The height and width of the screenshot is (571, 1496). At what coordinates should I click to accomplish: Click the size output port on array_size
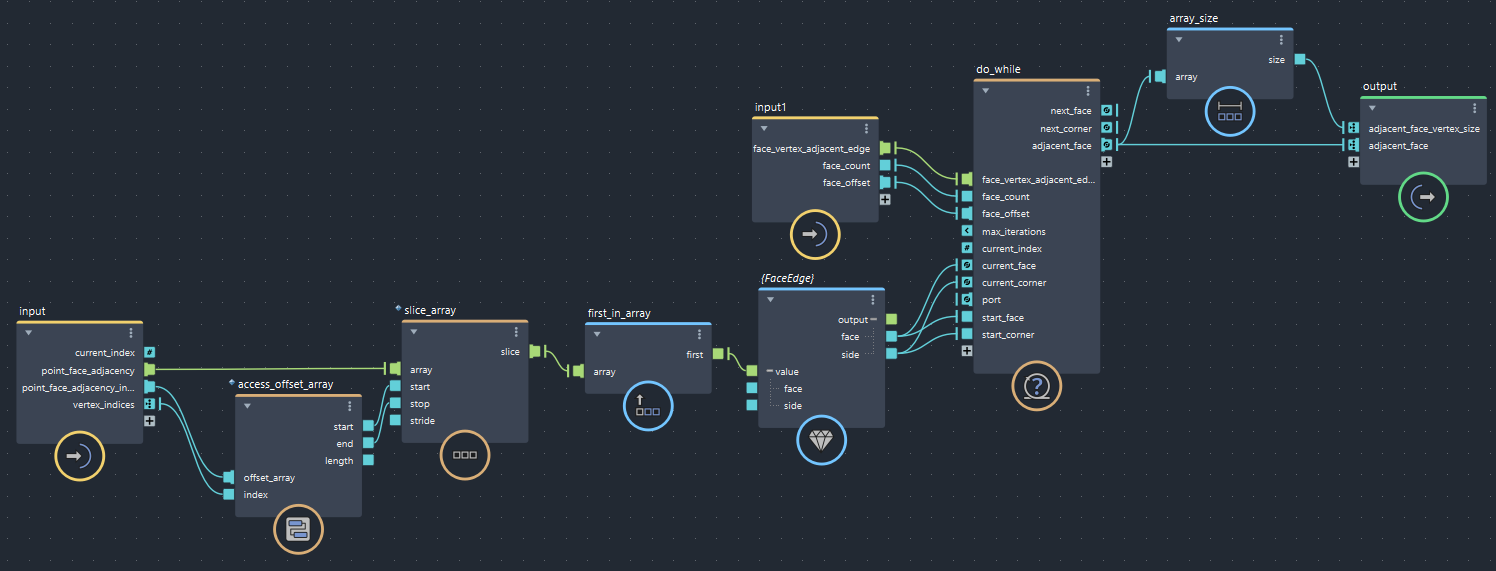[1299, 59]
